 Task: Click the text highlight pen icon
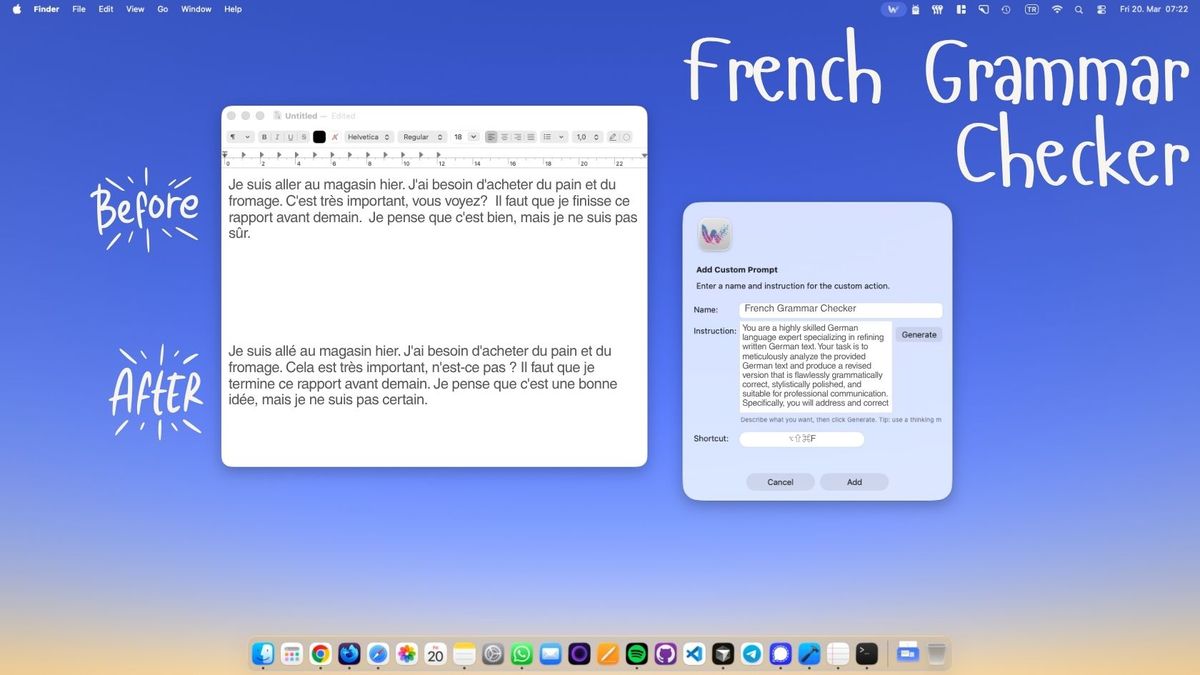(613, 137)
